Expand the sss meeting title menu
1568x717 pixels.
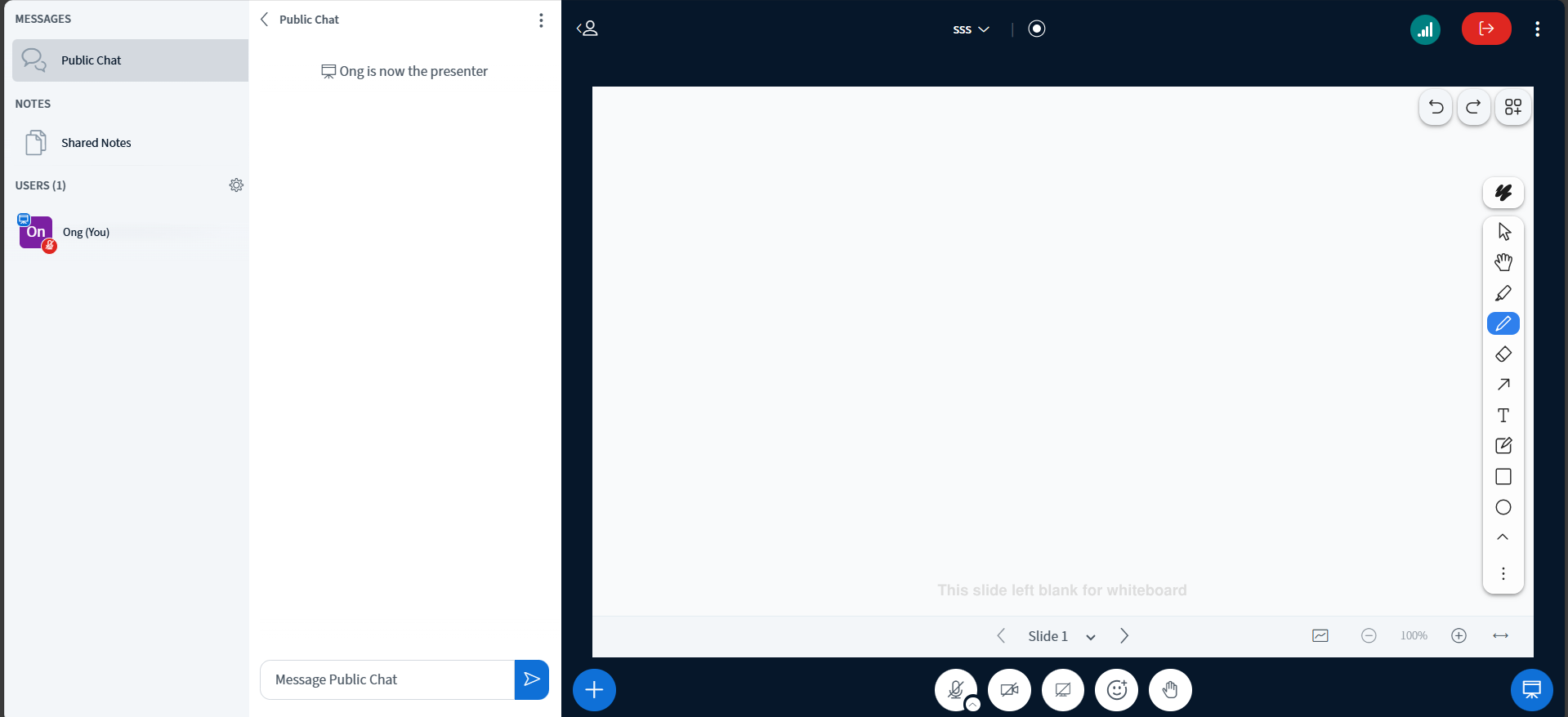click(x=971, y=29)
